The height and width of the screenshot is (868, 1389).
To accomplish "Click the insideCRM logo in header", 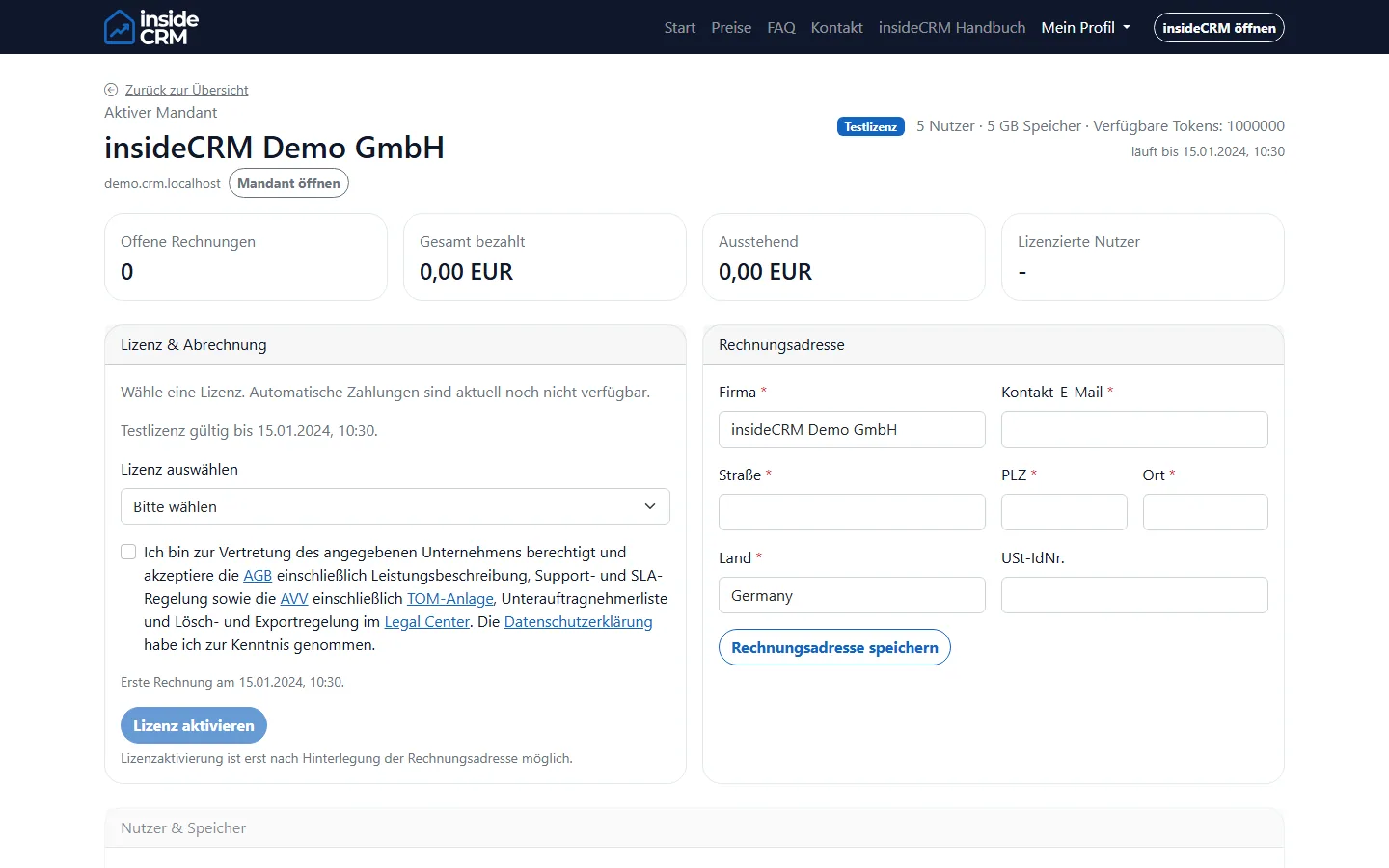I will point(151,27).
